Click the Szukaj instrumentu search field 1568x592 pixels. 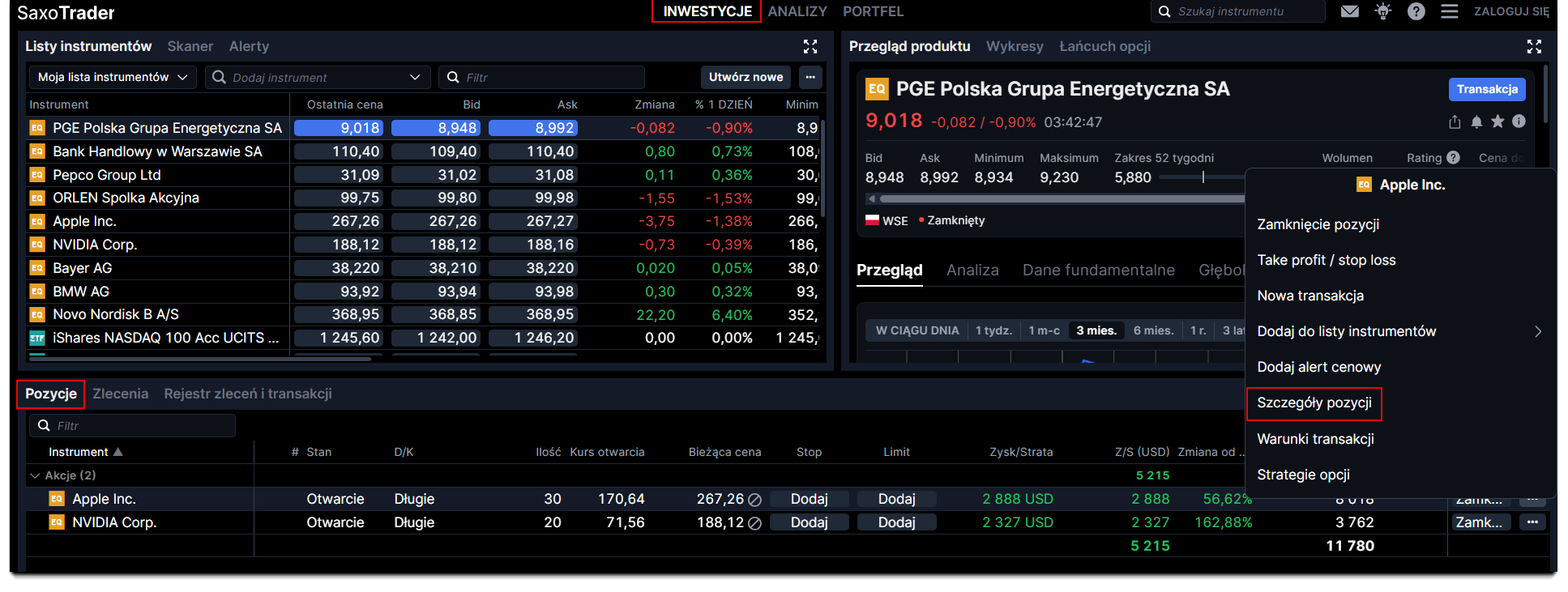coord(1244,11)
